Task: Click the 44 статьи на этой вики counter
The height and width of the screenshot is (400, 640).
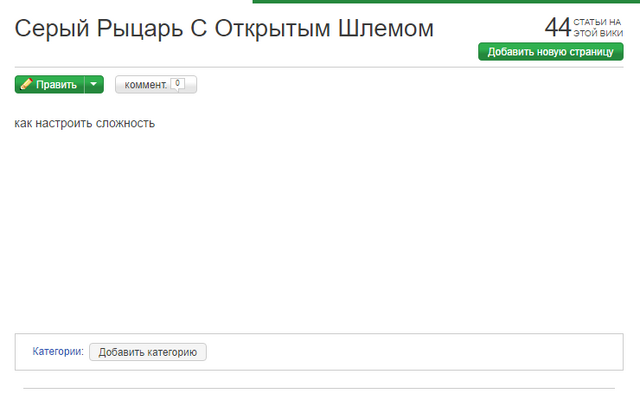Action: pos(584,27)
